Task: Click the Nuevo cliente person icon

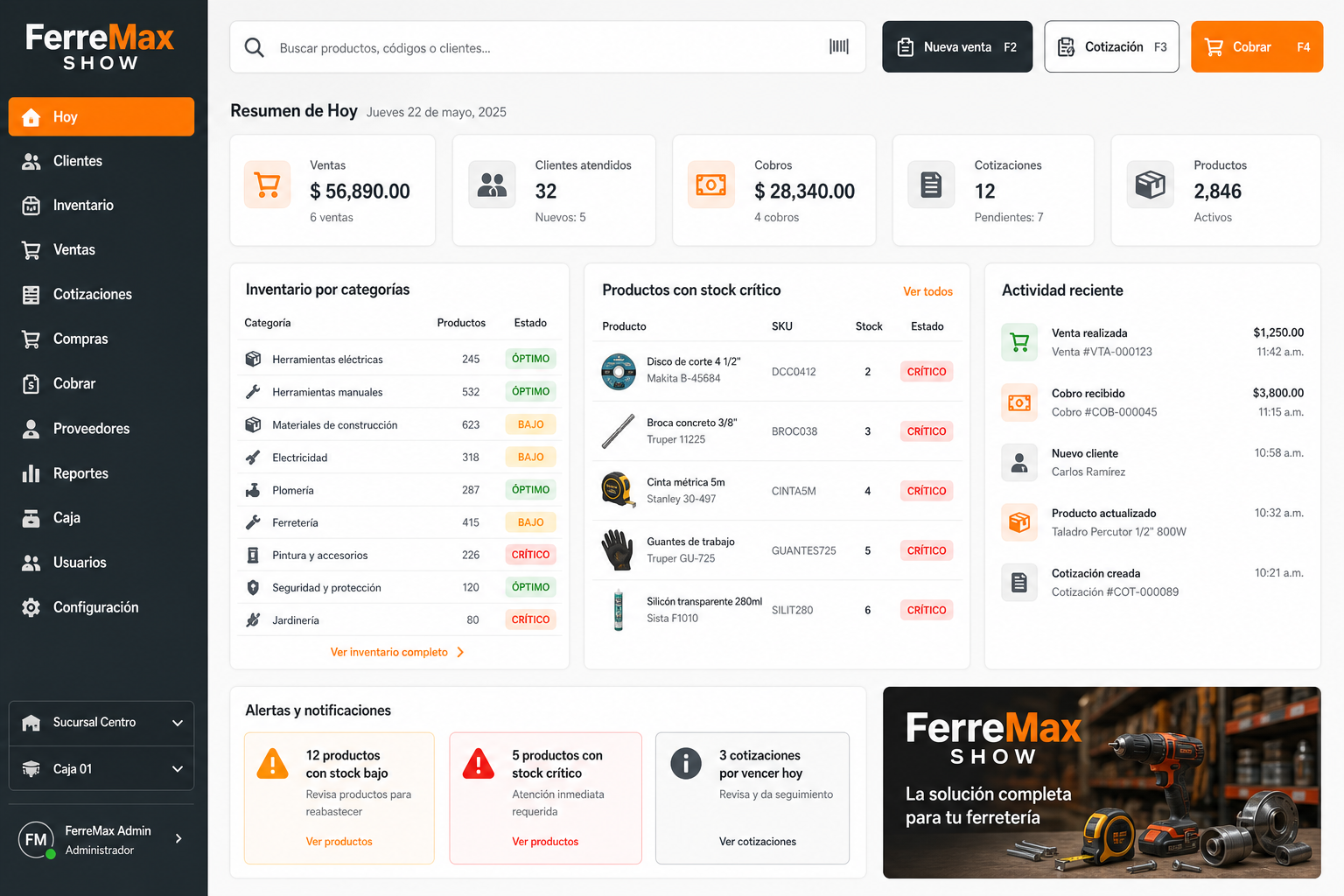Action: pyautogui.click(x=1019, y=462)
